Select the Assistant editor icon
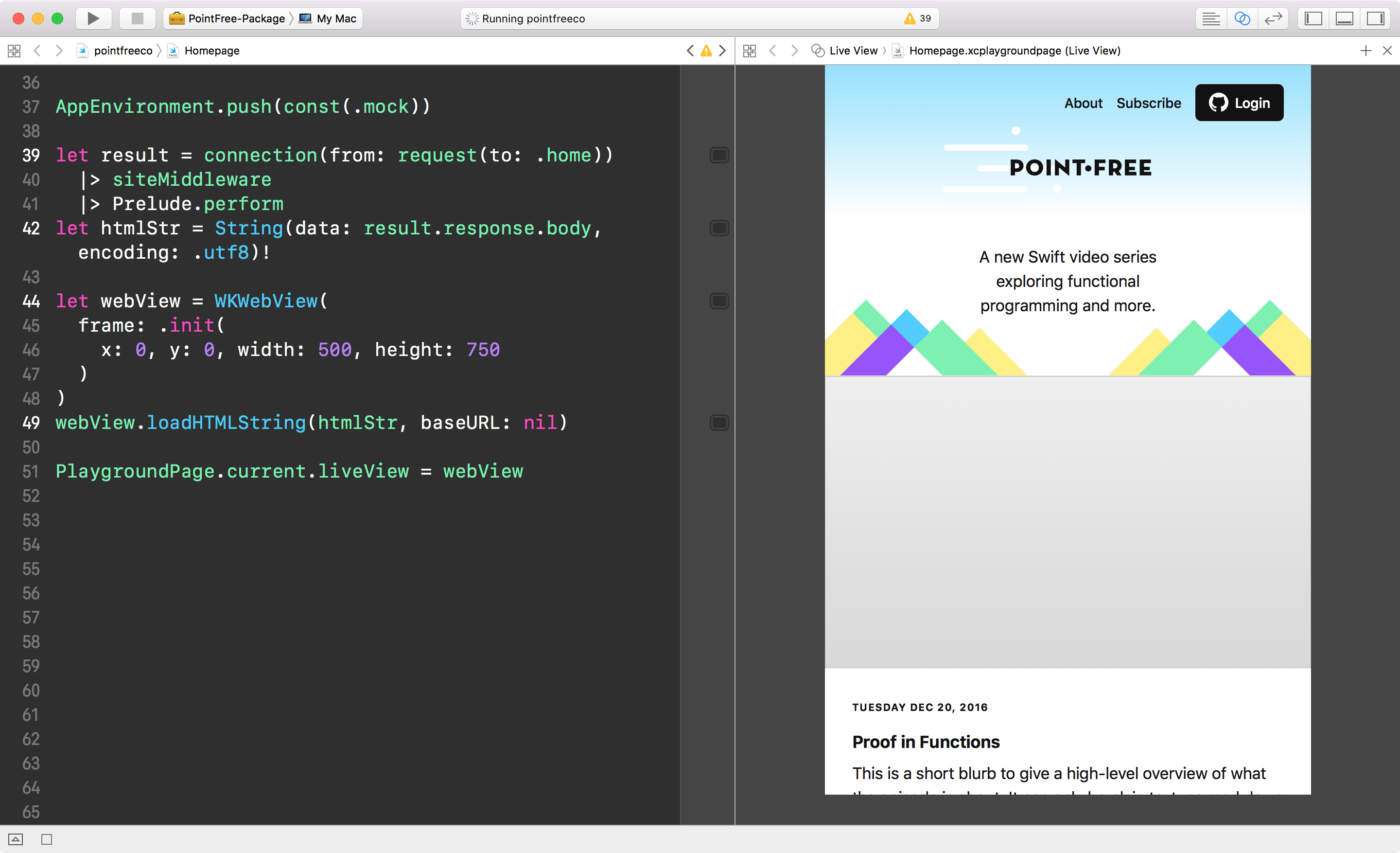The image size is (1400, 853). tap(1242, 18)
